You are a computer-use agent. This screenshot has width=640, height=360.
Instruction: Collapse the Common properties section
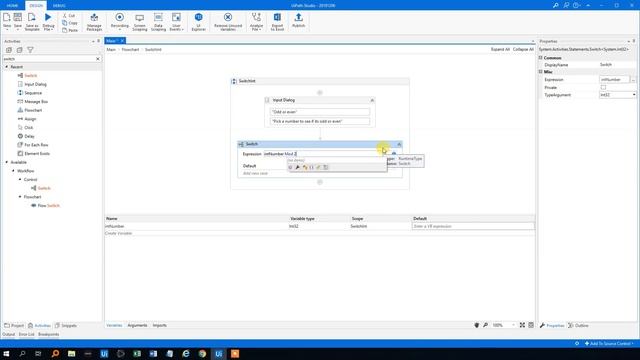click(540, 58)
